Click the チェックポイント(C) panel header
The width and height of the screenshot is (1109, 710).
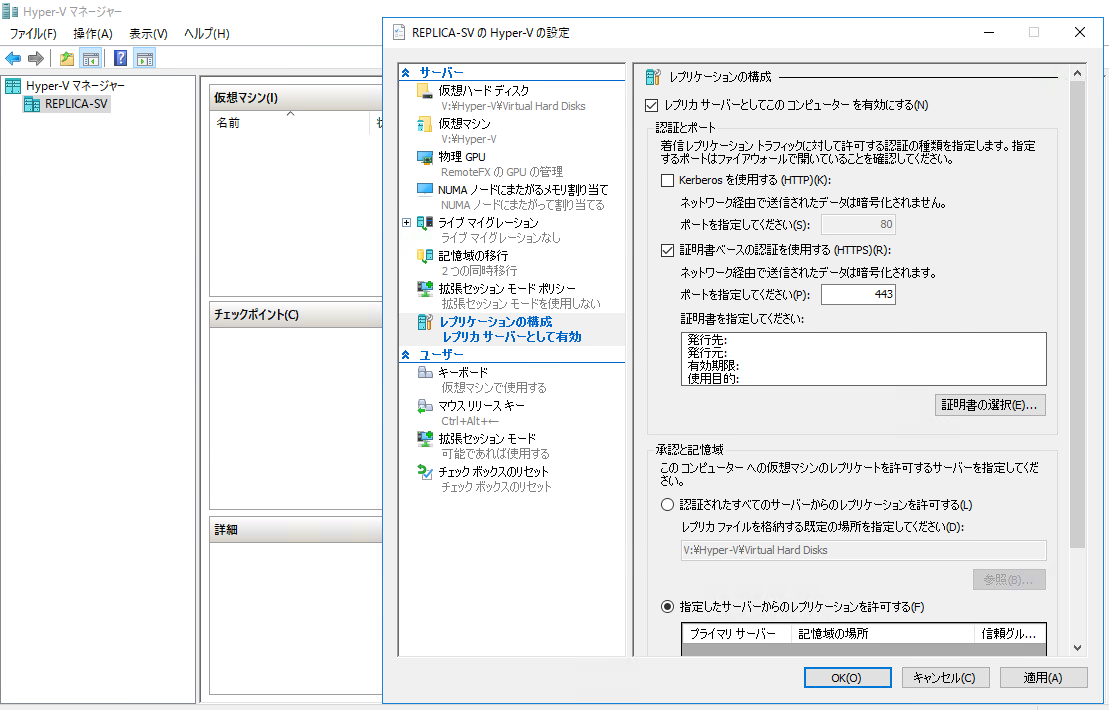[x=296, y=315]
